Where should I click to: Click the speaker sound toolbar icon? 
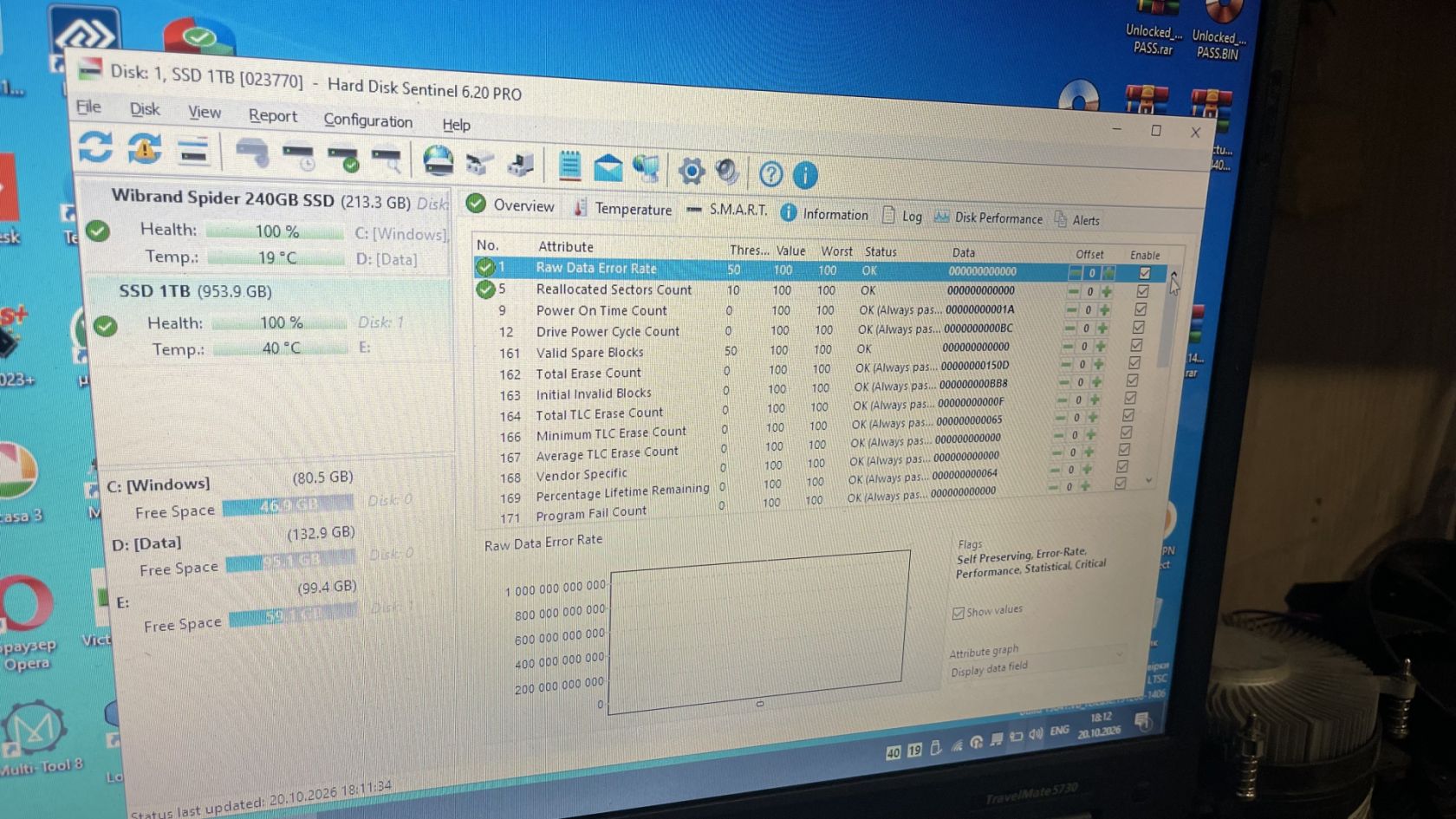point(728,172)
